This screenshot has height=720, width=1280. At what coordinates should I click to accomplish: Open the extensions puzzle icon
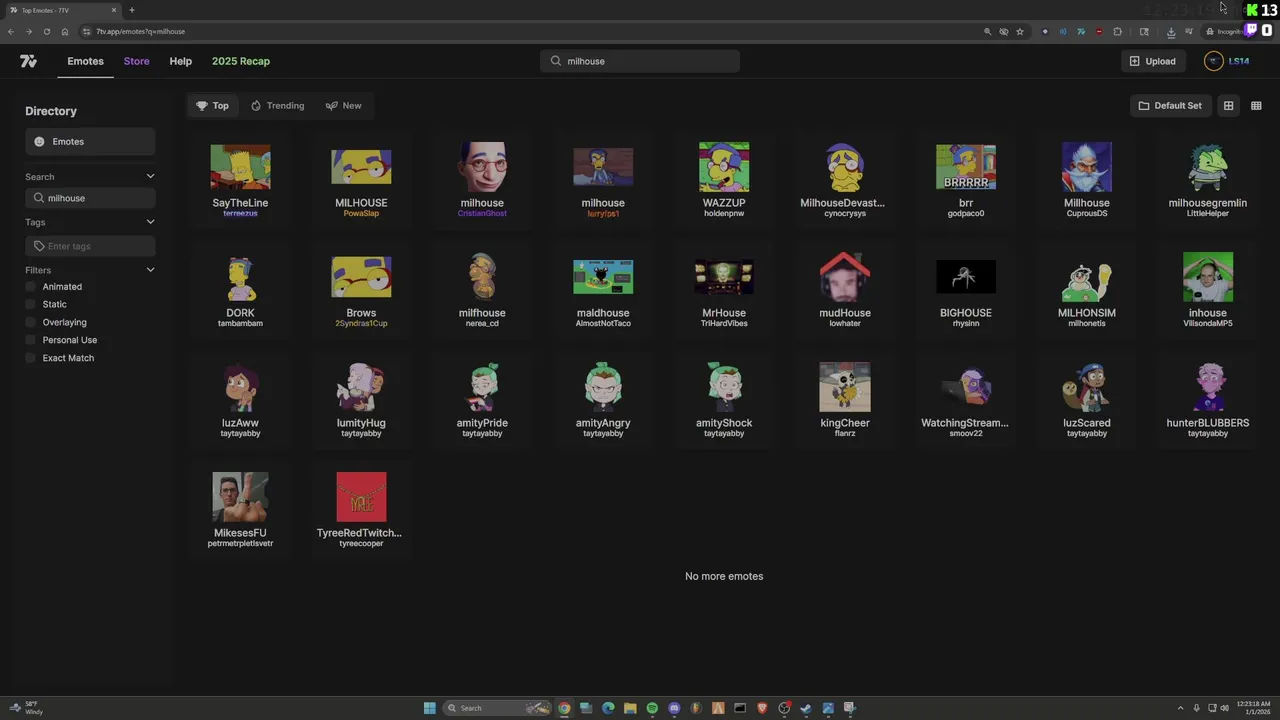(x=1118, y=31)
